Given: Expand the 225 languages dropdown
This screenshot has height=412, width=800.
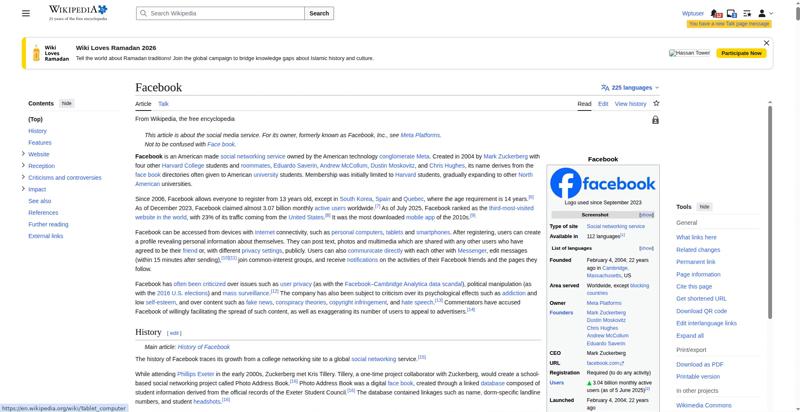Looking at the screenshot, I should [x=630, y=88].
